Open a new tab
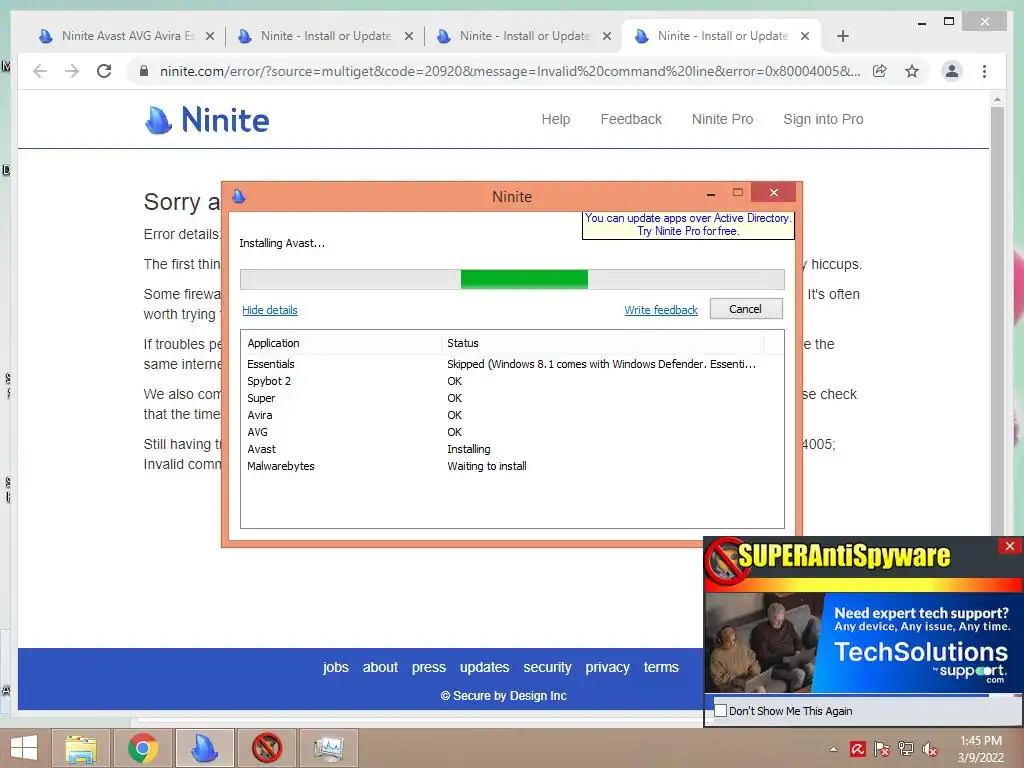Viewport: 1024px width, 768px height. pos(842,36)
